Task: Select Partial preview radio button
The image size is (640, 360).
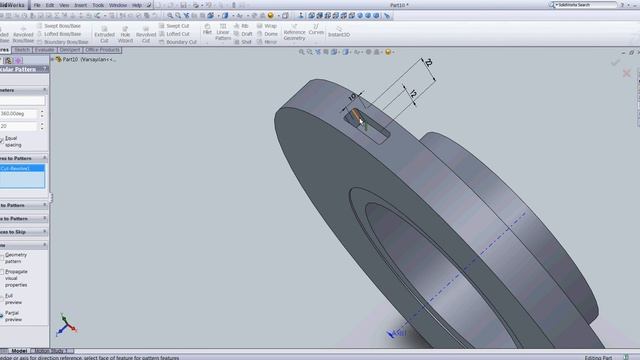Action: pos(2,316)
